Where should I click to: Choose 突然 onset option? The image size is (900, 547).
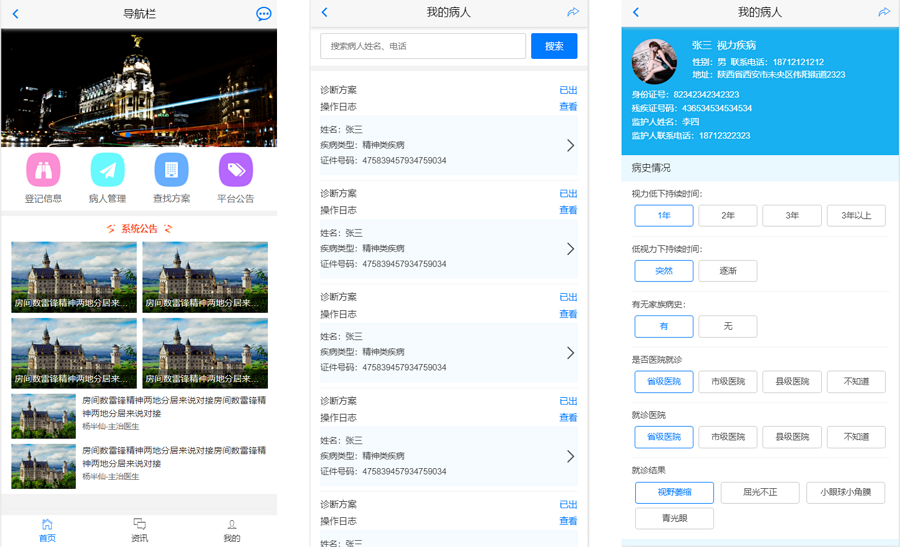pos(664,271)
